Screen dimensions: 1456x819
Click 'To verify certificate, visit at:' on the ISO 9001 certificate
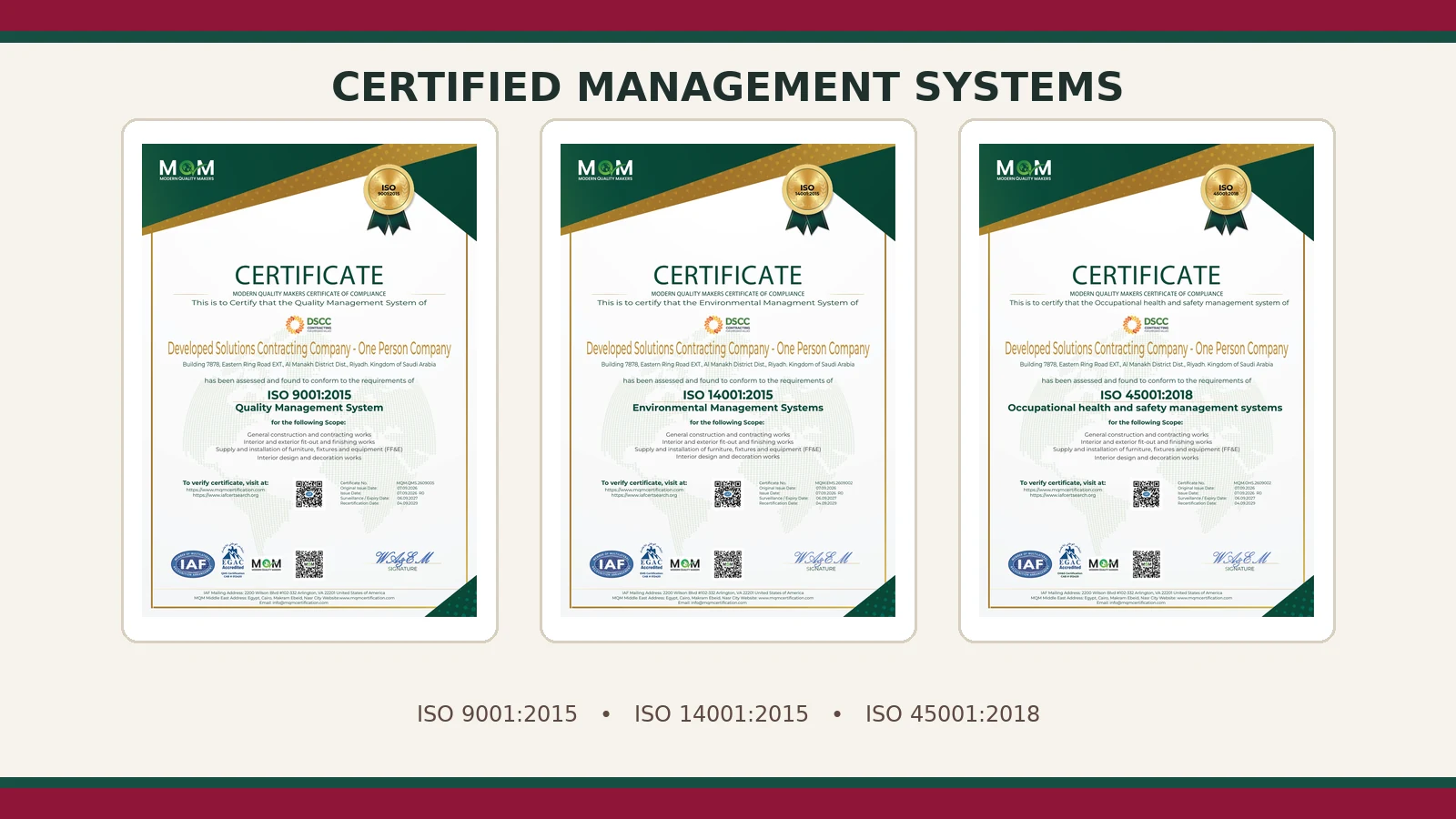[226, 483]
